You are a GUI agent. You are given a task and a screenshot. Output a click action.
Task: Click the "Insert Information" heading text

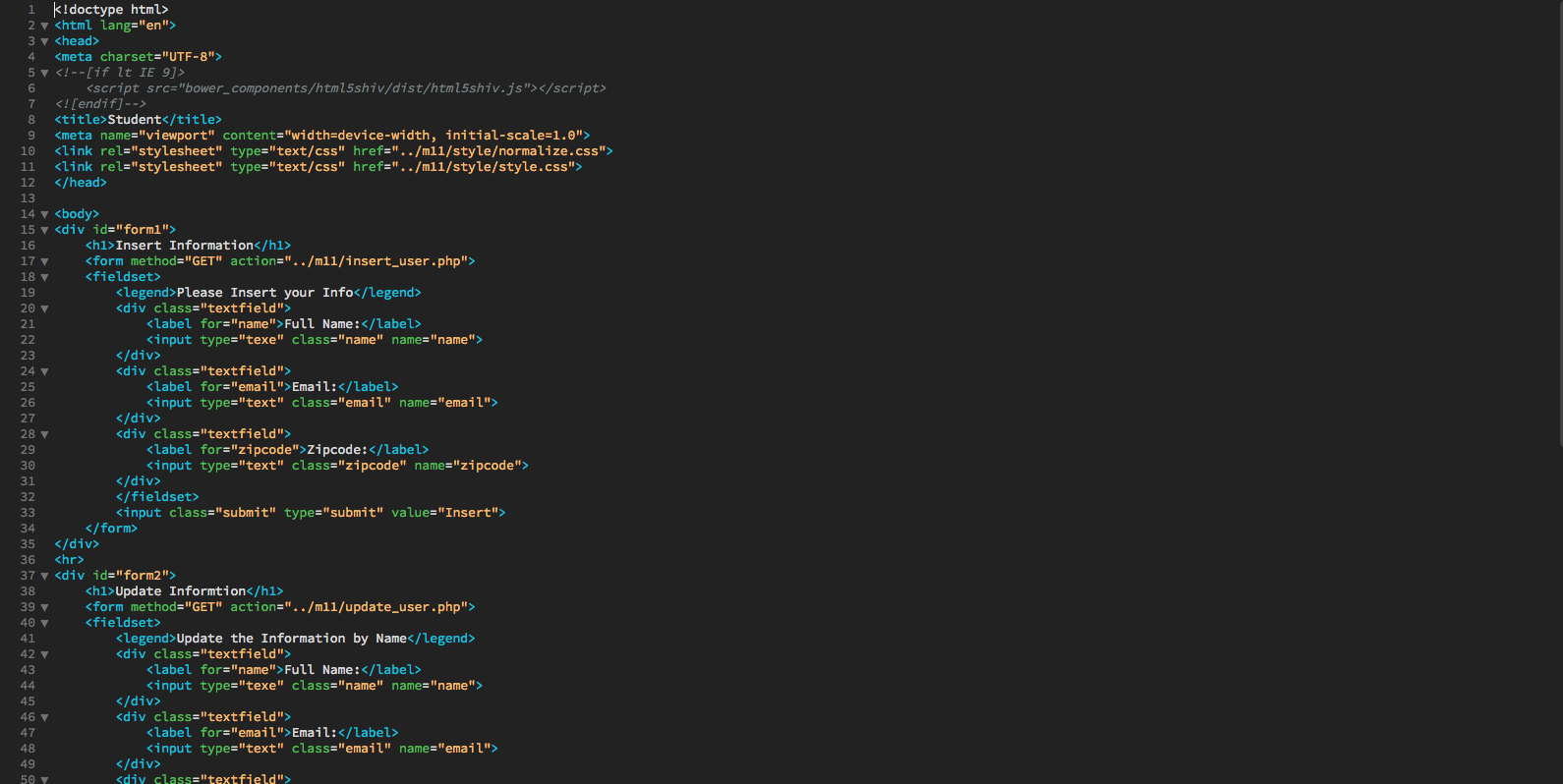pos(185,246)
